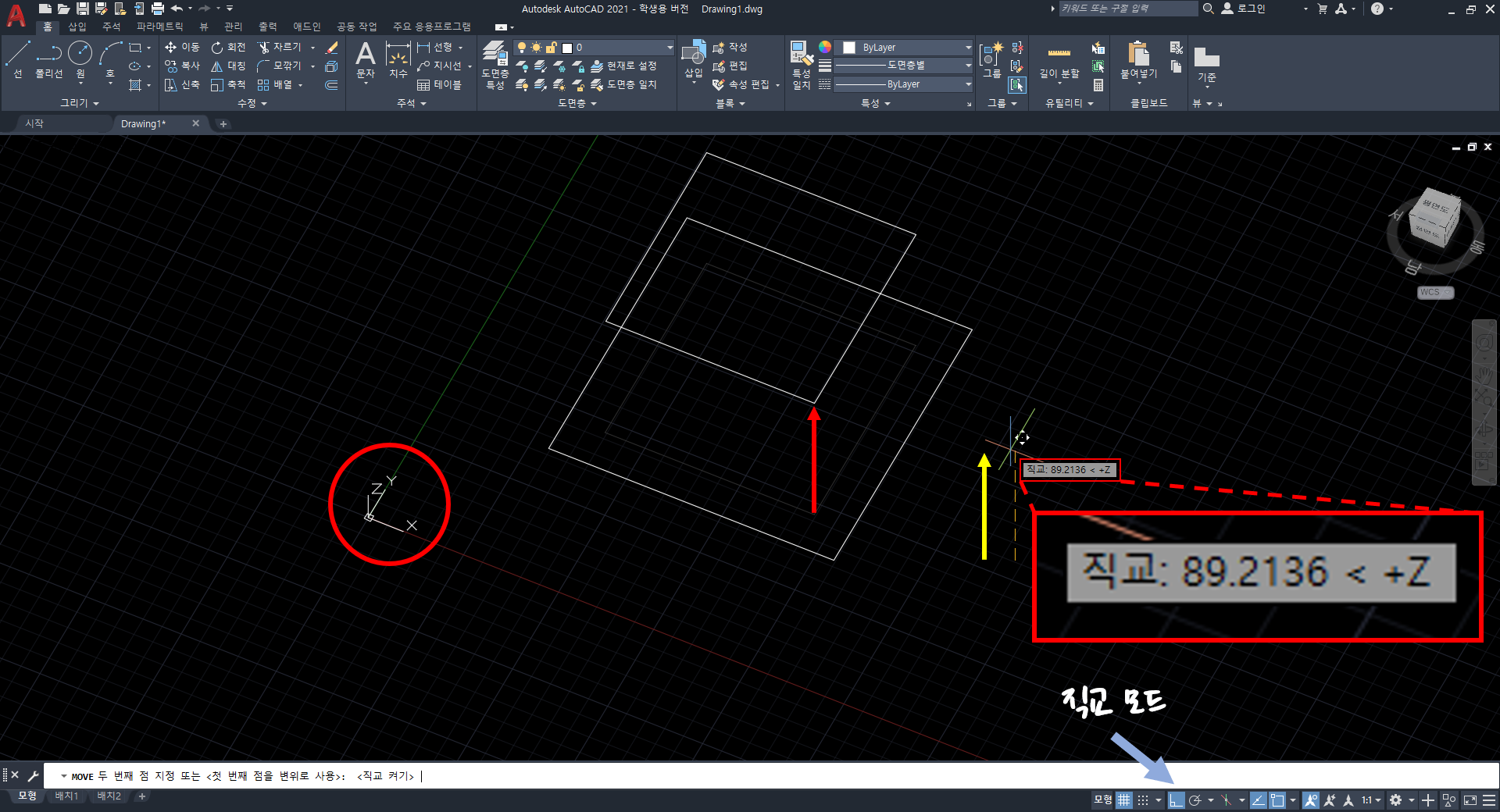This screenshot has height=812, width=1500.
Task: Open the Parametric (파라메트릭) ribbon tab
Action: coord(159,27)
